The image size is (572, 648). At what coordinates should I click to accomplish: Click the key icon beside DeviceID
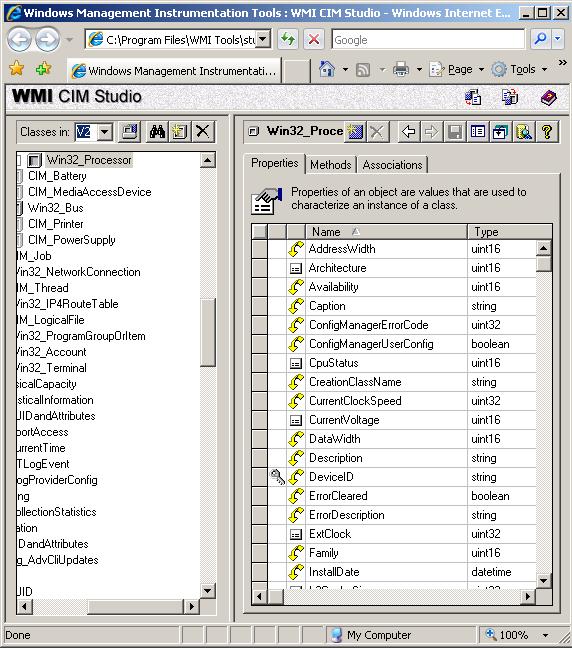277,477
